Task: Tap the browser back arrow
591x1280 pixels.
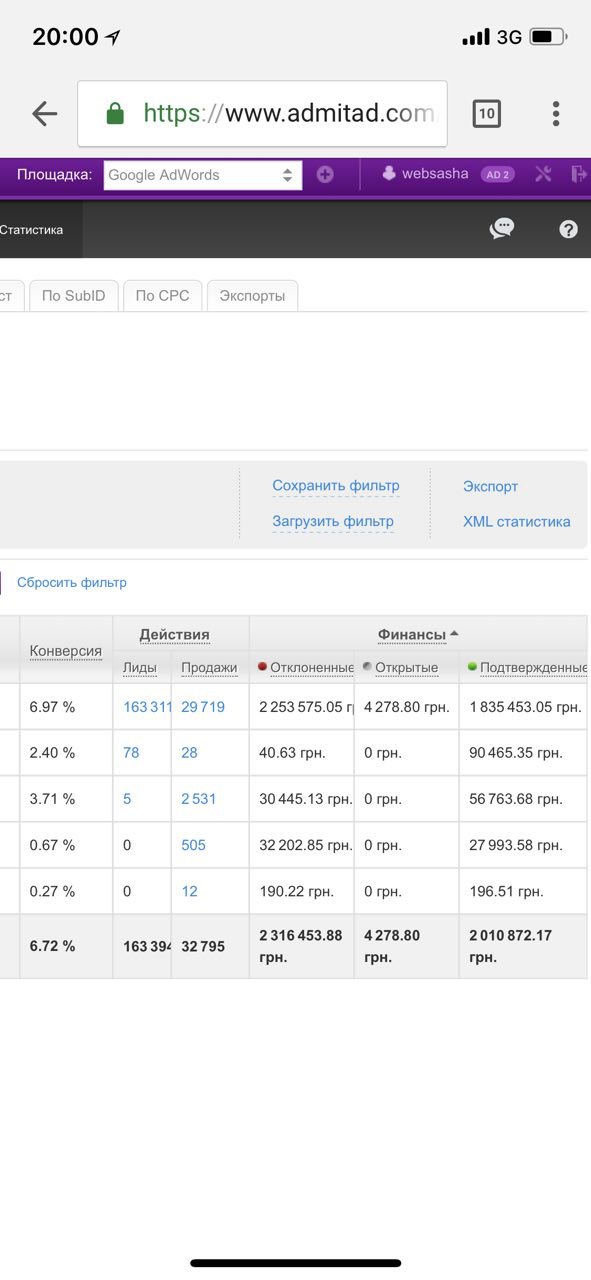Action: click(x=45, y=114)
